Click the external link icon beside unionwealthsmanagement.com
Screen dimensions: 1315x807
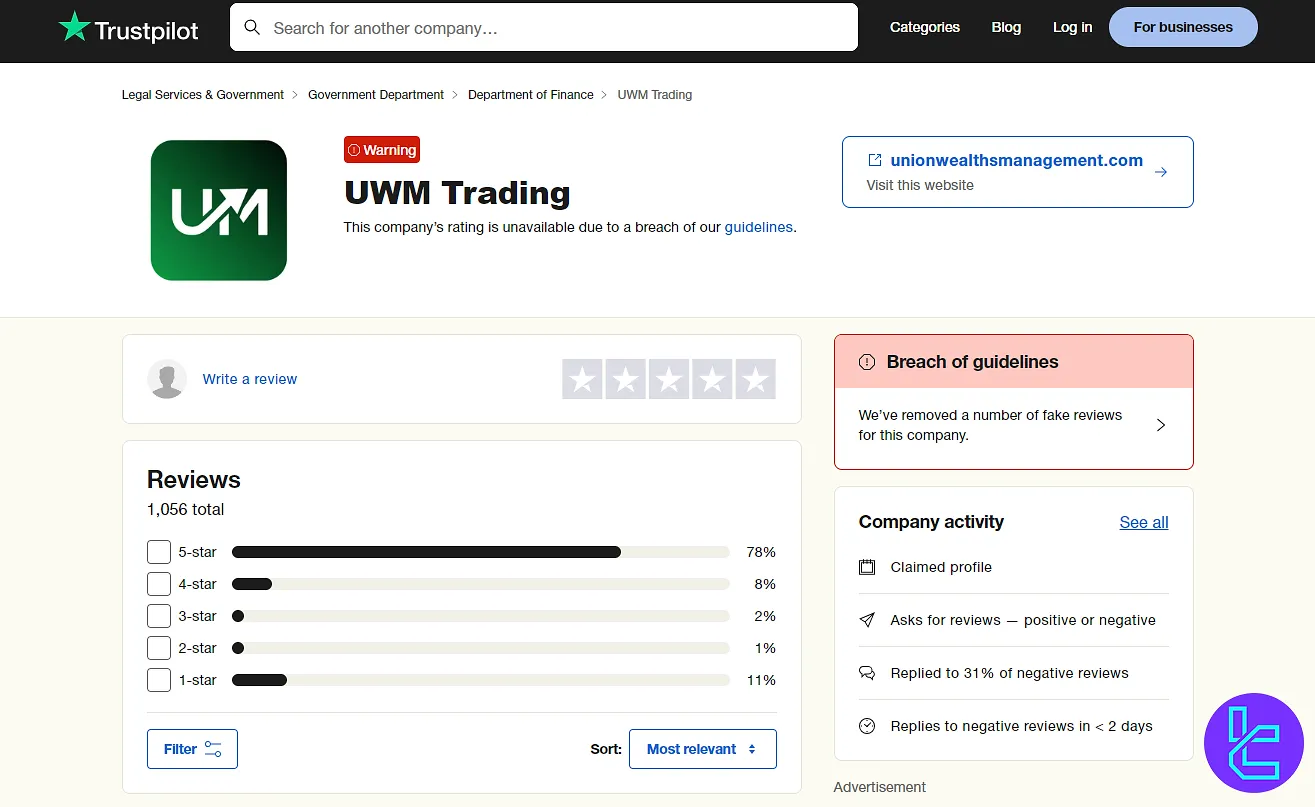click(874, 159)
